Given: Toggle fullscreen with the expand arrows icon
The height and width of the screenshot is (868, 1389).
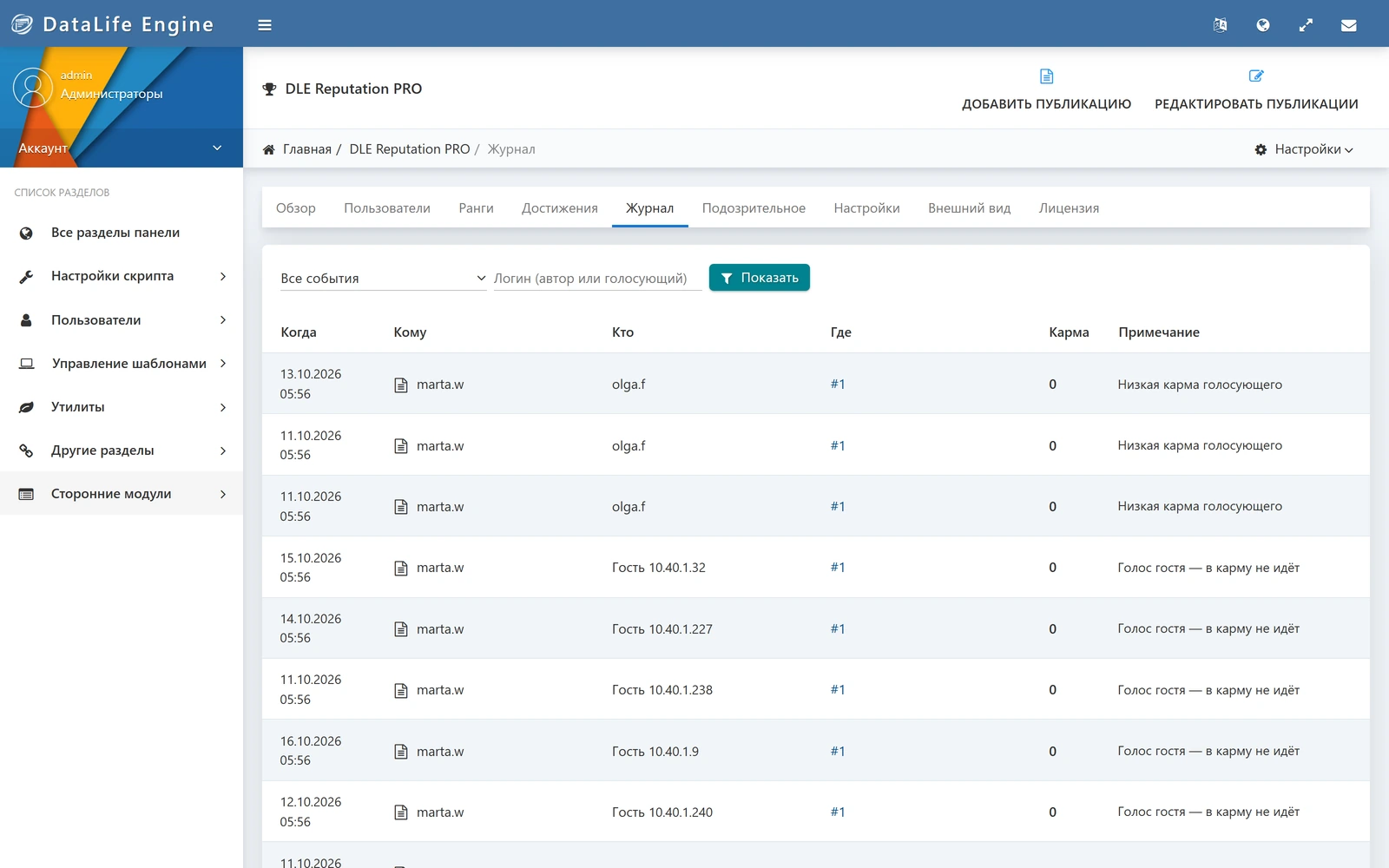Looking at the screenshot, I should [x=1306, y=25].
